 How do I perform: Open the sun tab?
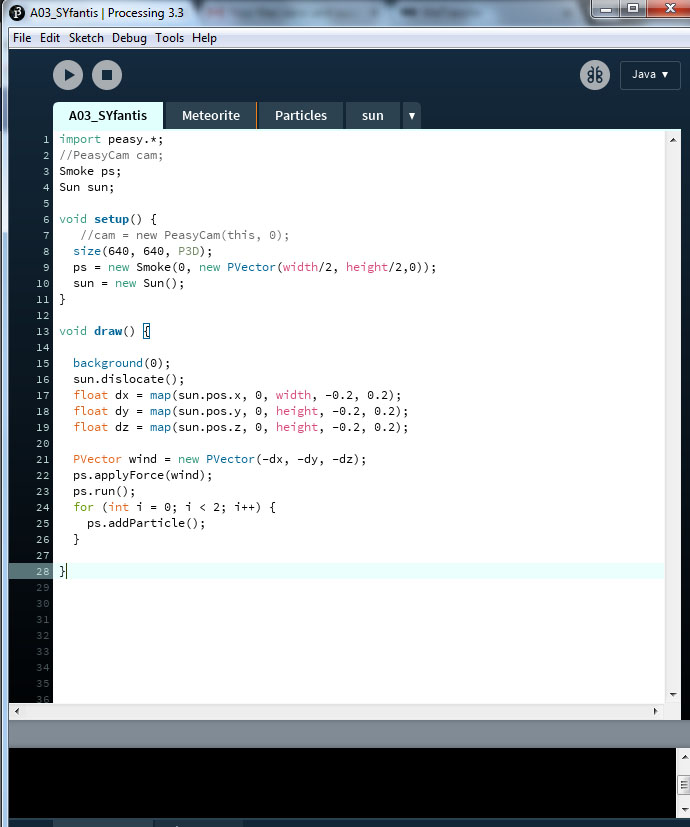[x=372, y=116]
